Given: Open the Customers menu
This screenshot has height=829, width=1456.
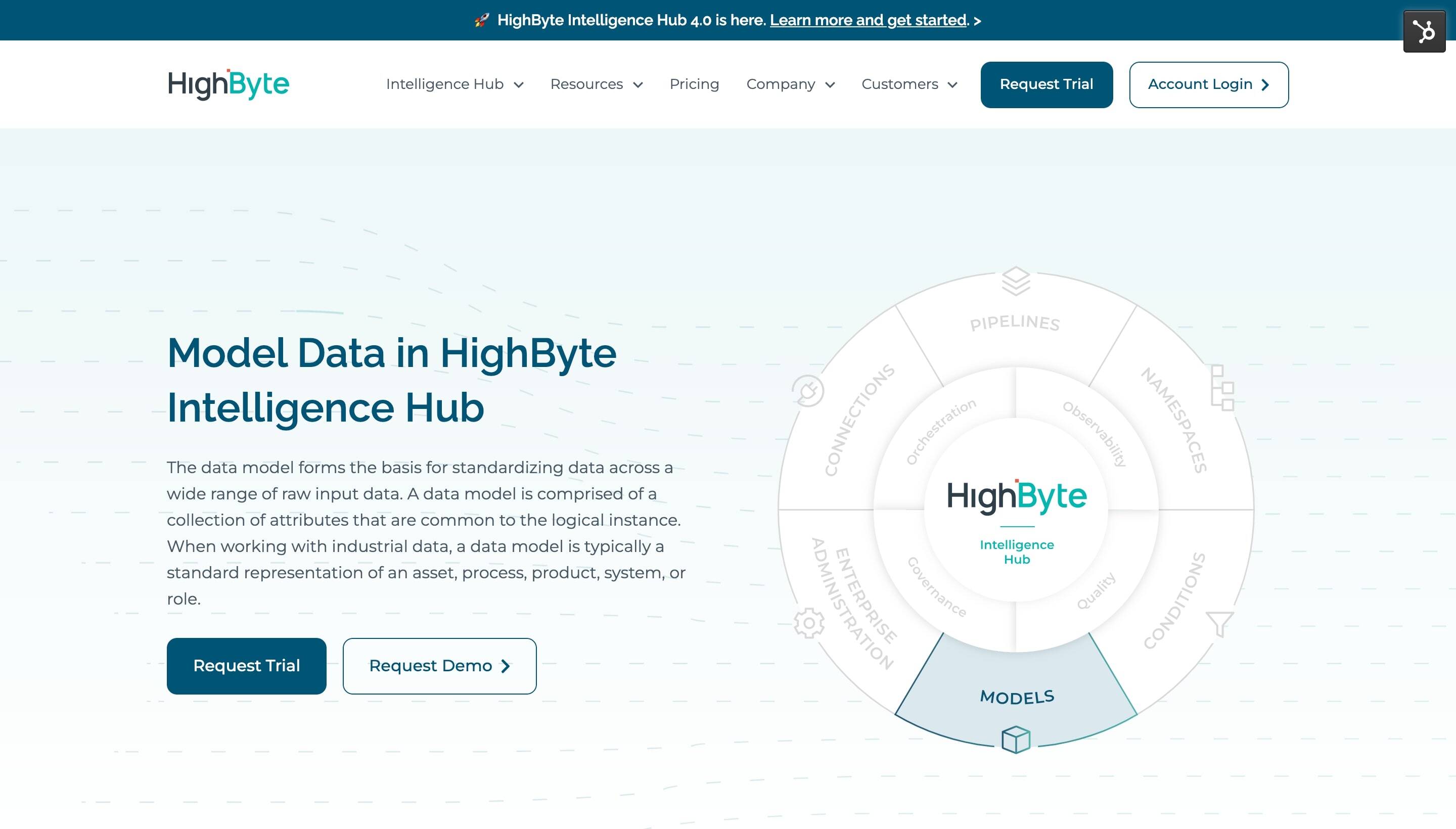Looking at the screenshot, I should (x=909, y=84).
